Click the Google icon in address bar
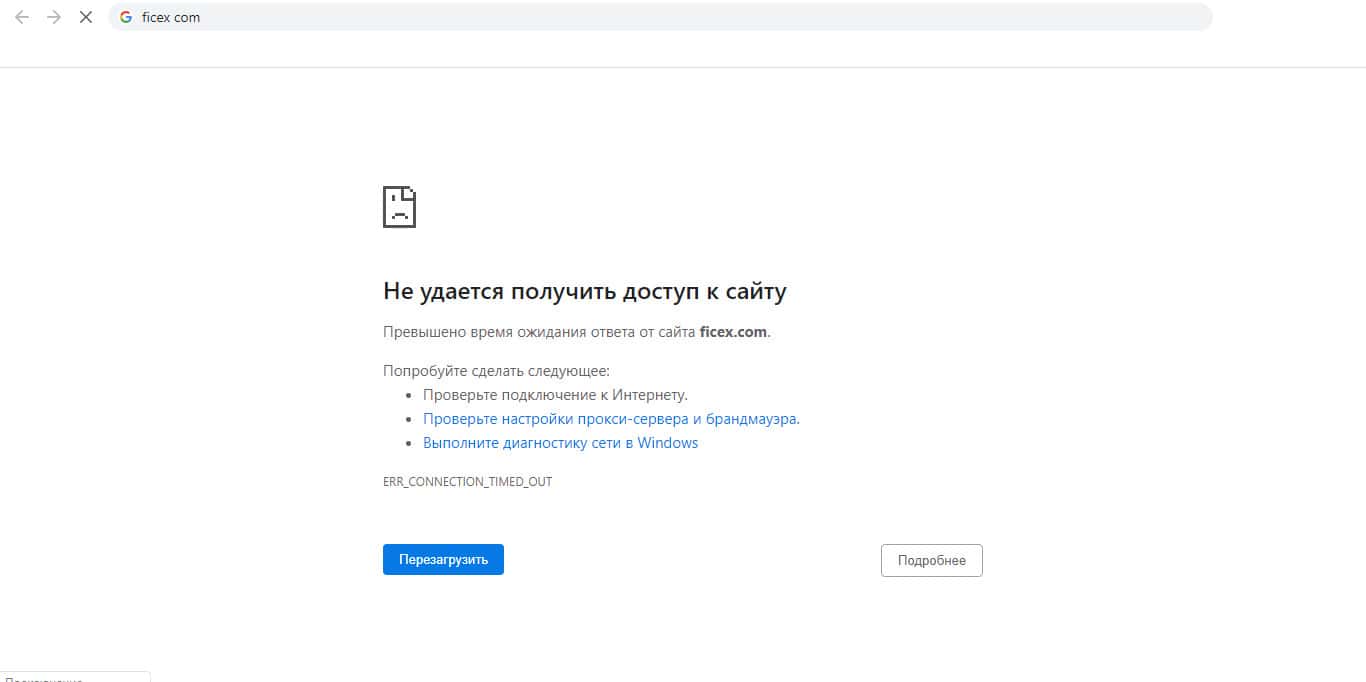 126,17
